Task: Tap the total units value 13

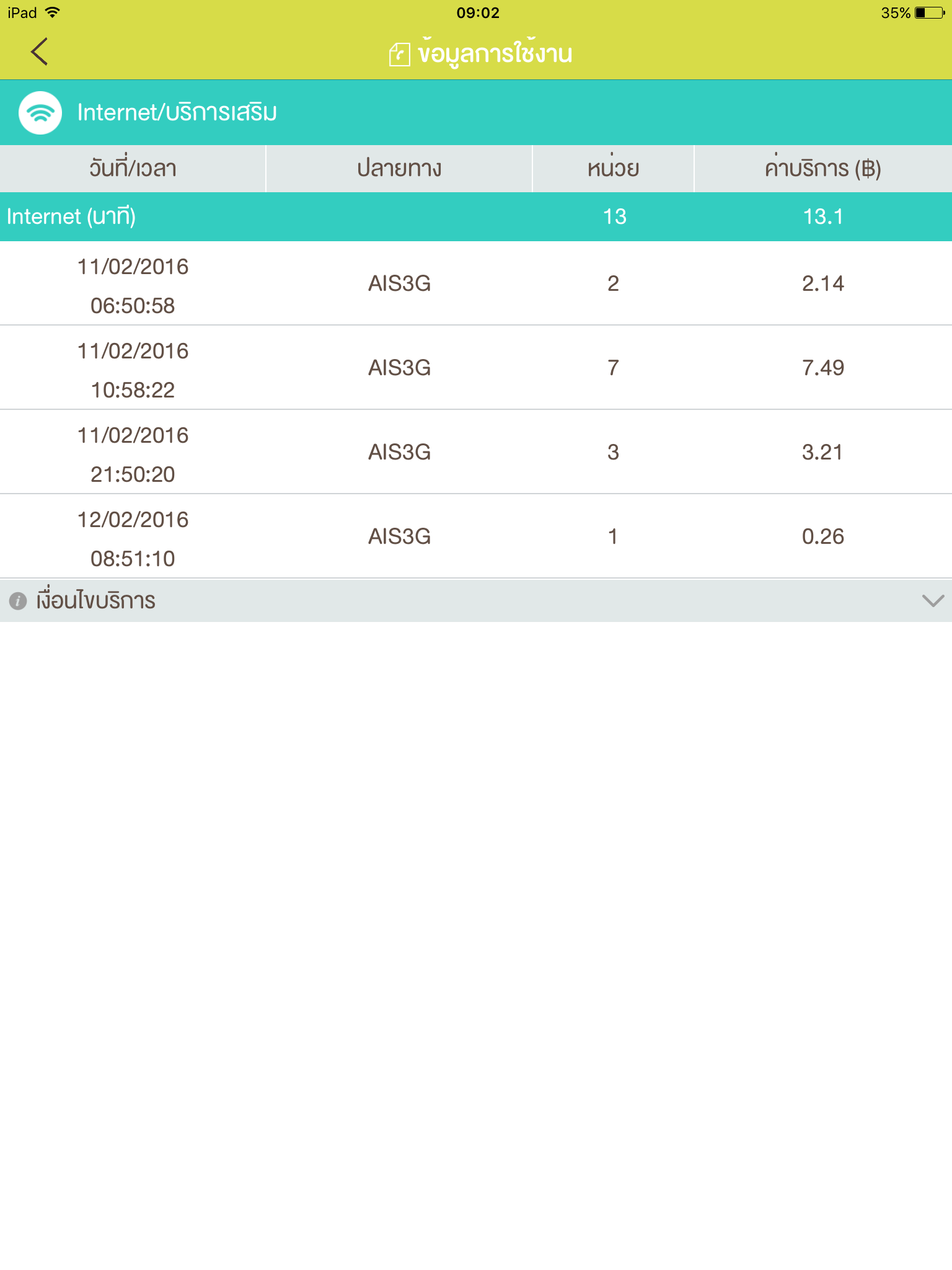Action: [614, 216]
